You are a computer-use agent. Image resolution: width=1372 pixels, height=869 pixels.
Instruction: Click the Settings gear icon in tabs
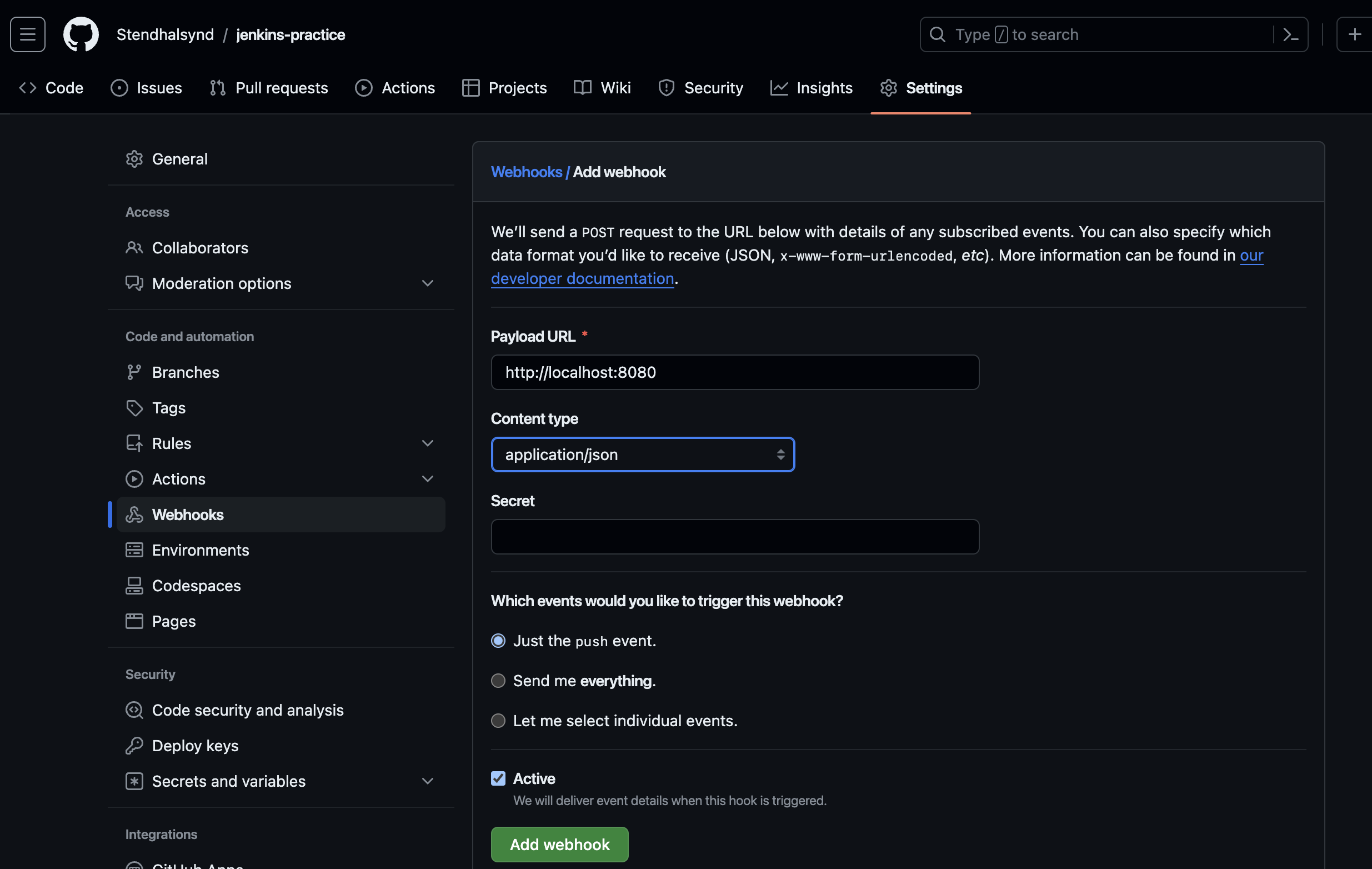[888, 88]
